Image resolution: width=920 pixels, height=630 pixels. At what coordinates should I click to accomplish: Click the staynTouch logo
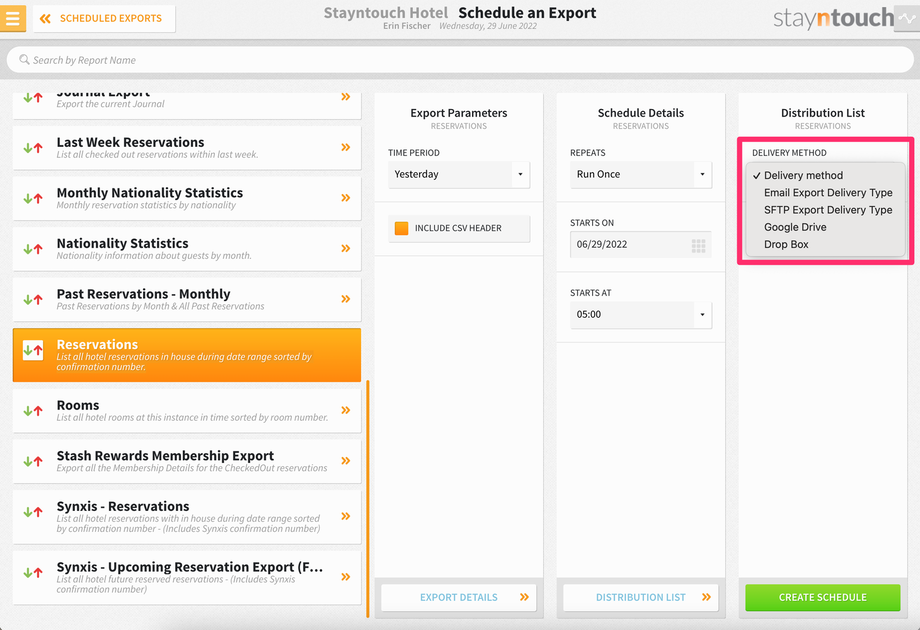833,18
